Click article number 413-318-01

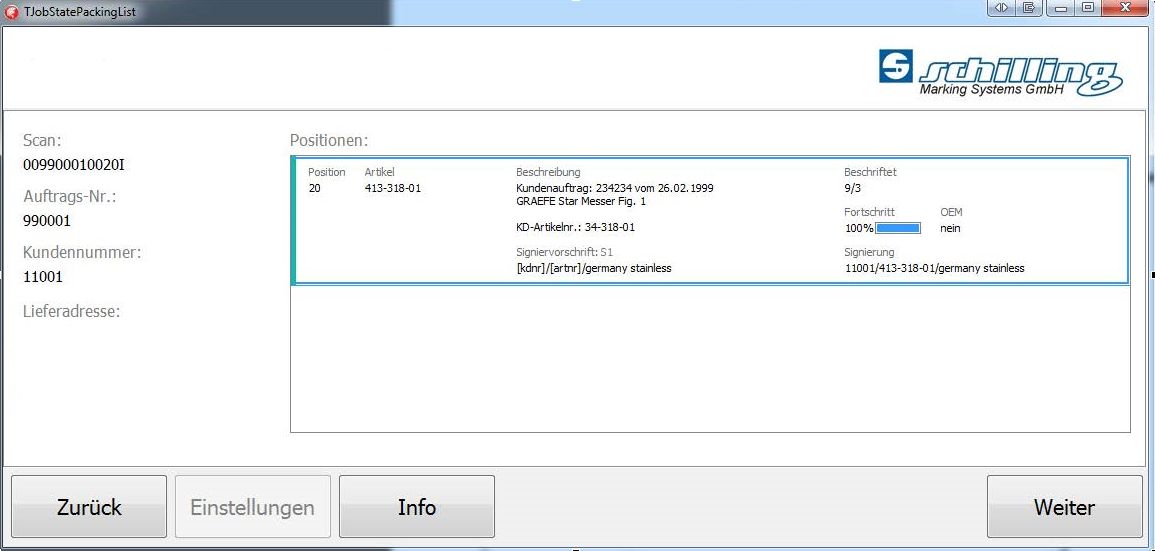coord(393,188)
